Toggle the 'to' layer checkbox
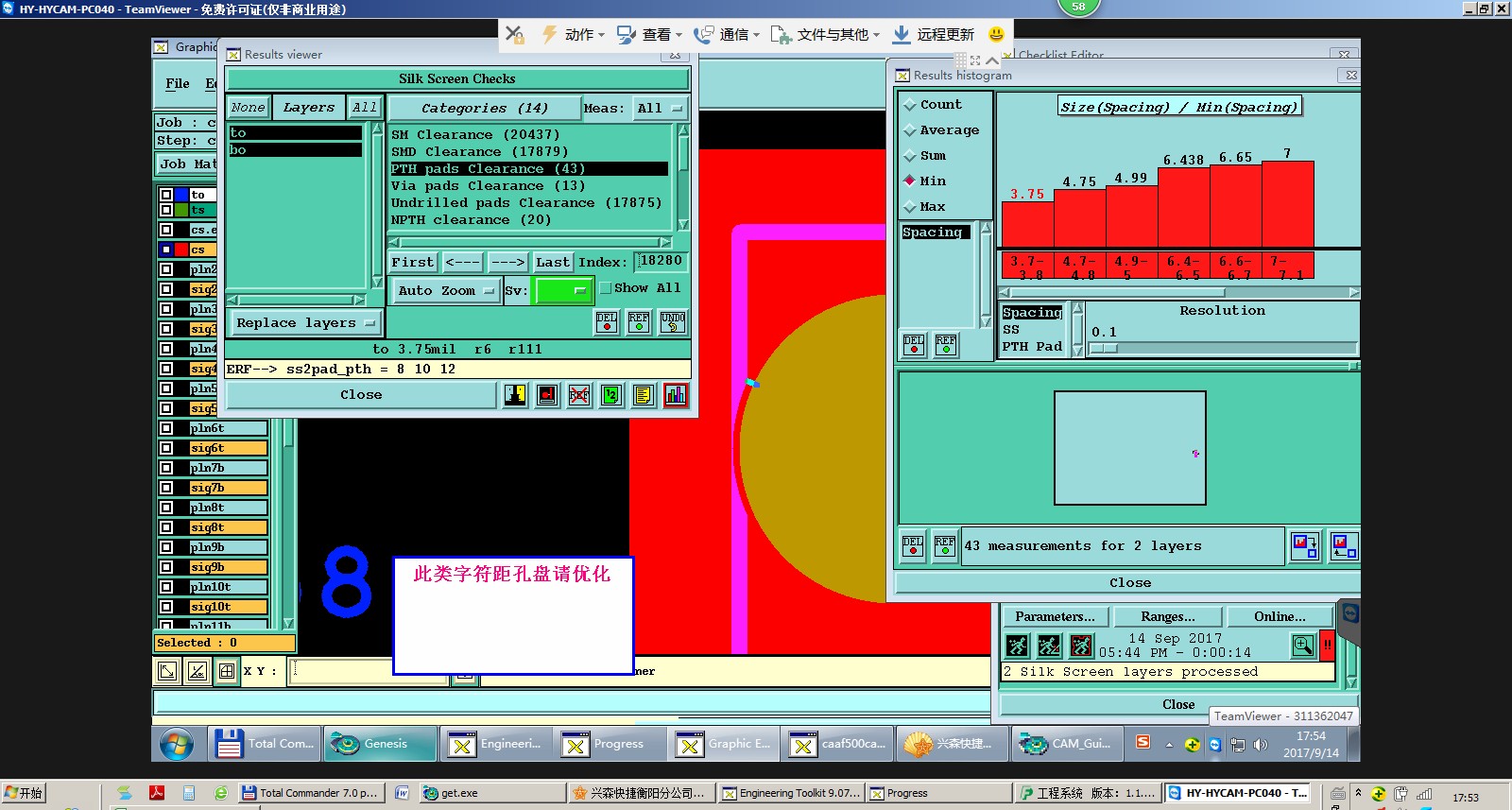 tap(166, 195)
